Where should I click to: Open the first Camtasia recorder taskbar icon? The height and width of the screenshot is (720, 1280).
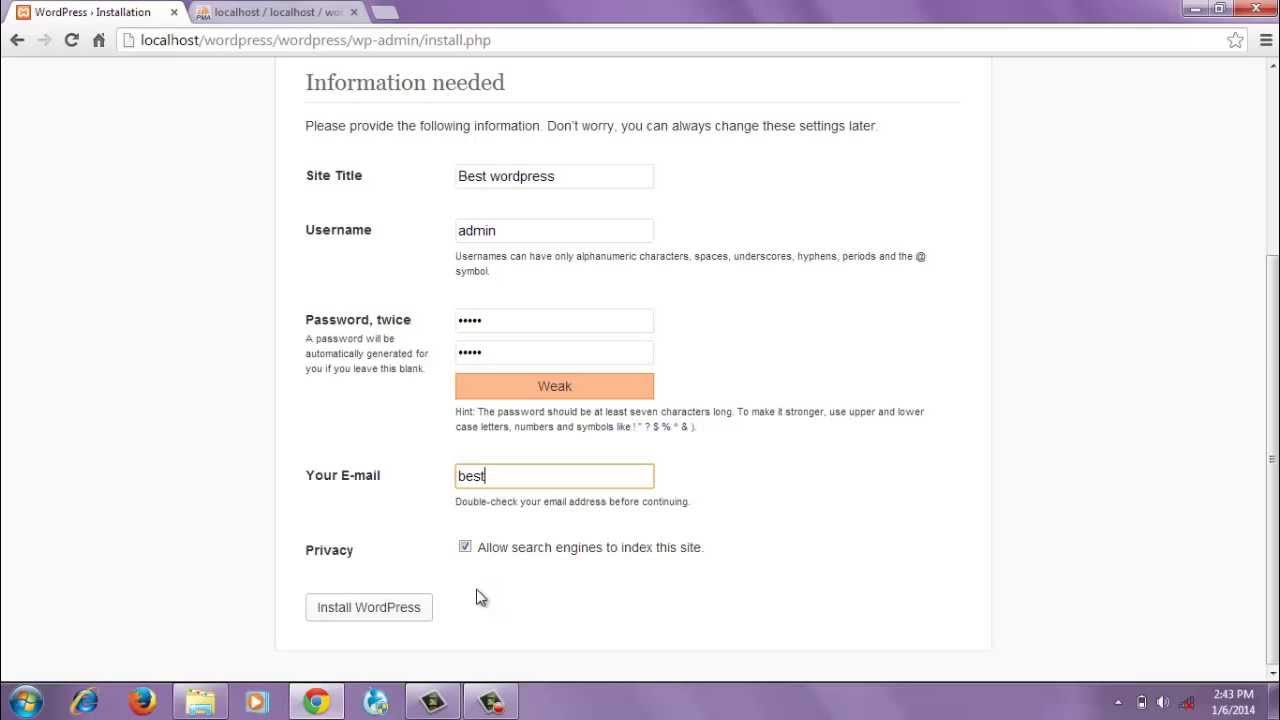433,702
